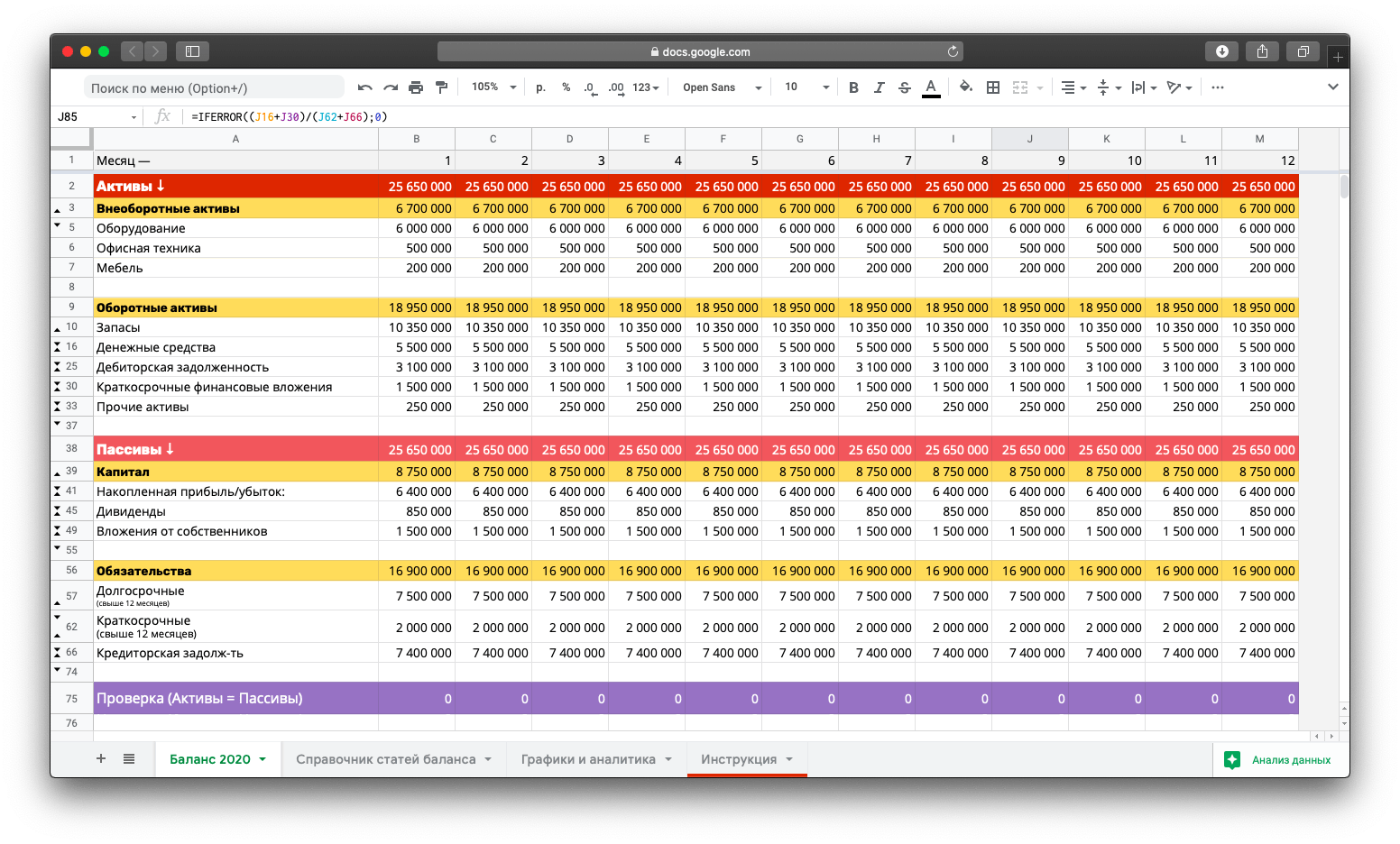Open the text color picker
Viewport: 1400px width, 844px height.
point(931,87)
